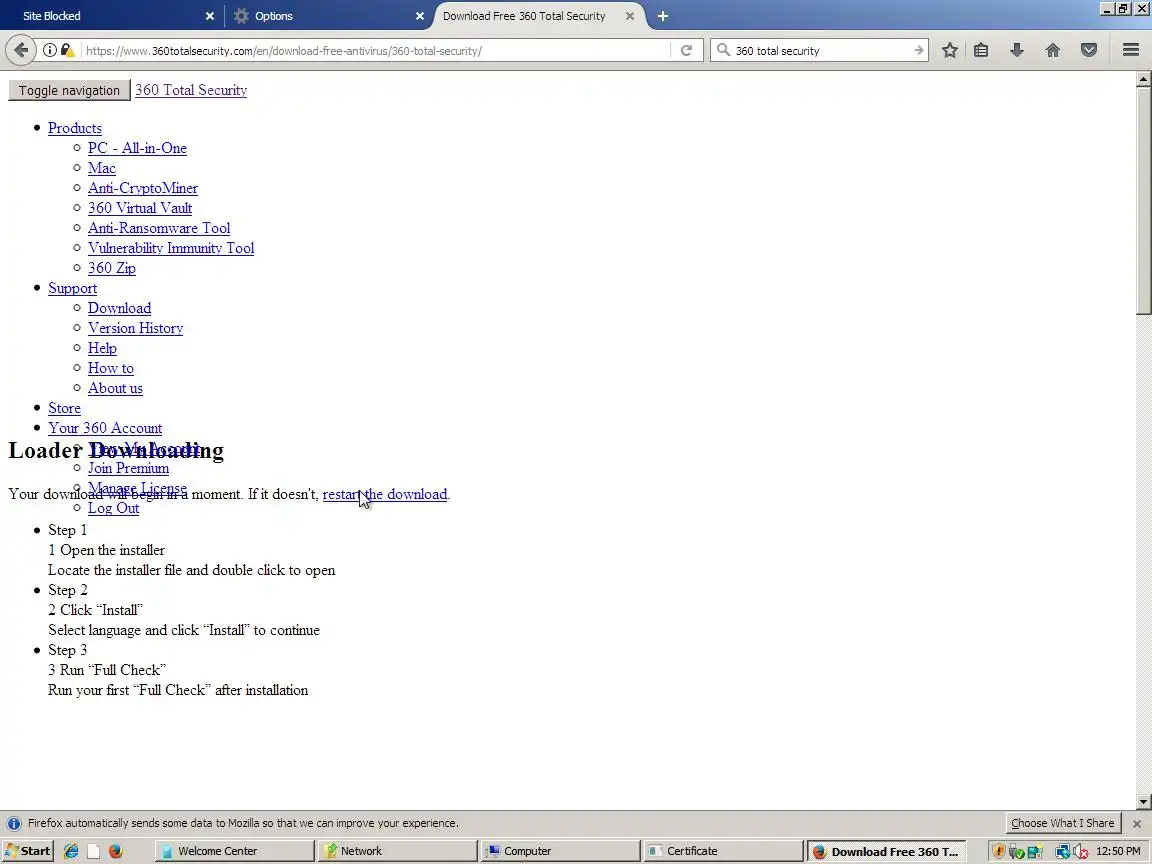The width and height of the screenshot is (1152, 864).
Task: Show bookmarks list icon
Action: click(x=981, y=50)
